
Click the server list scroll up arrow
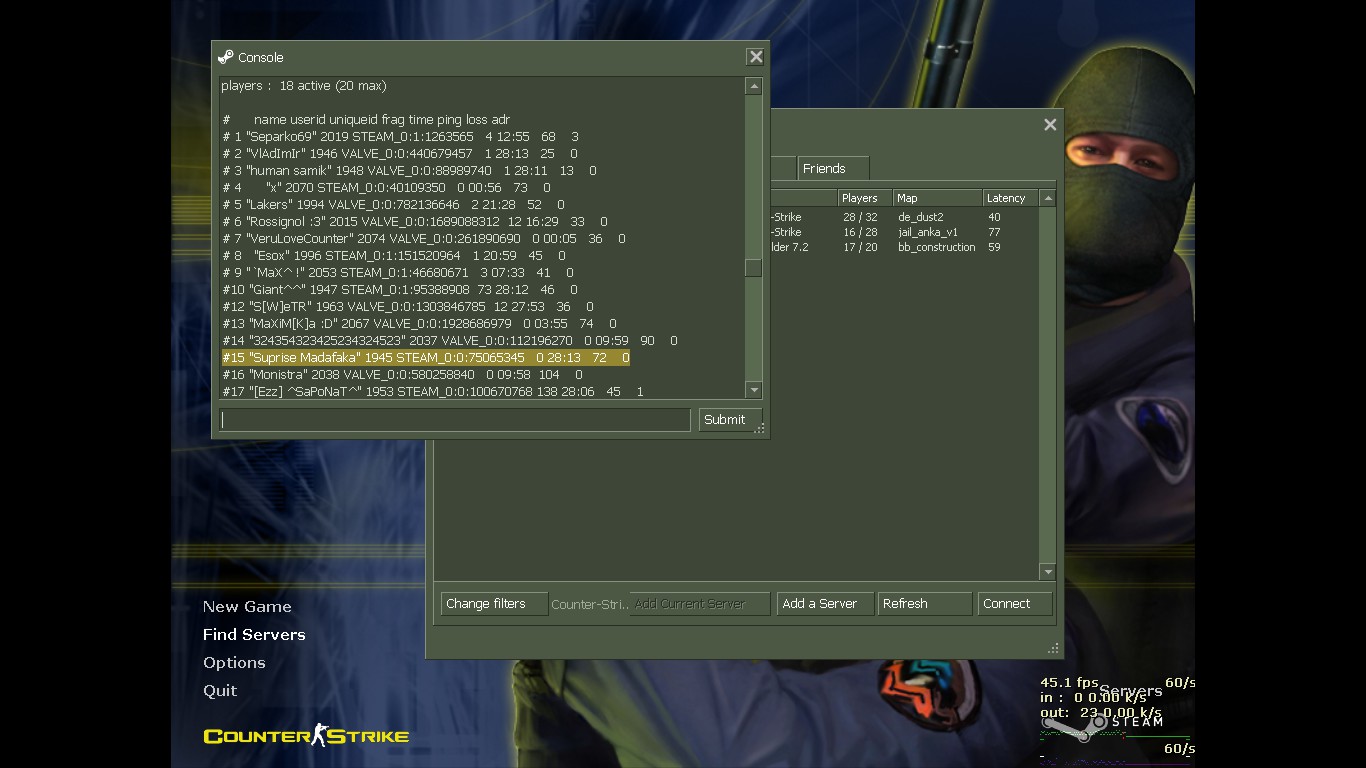pyautogui.click(x=1048, y=198)
